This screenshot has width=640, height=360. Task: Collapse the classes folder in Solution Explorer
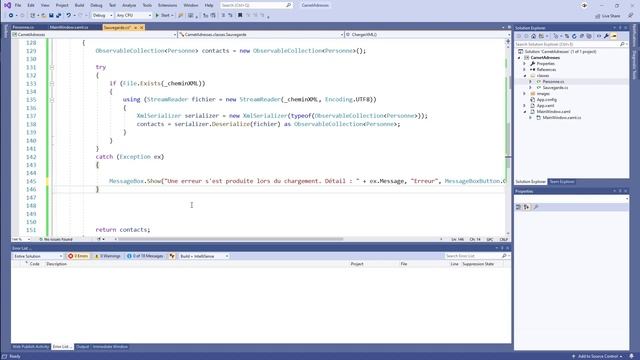(525, 76)
